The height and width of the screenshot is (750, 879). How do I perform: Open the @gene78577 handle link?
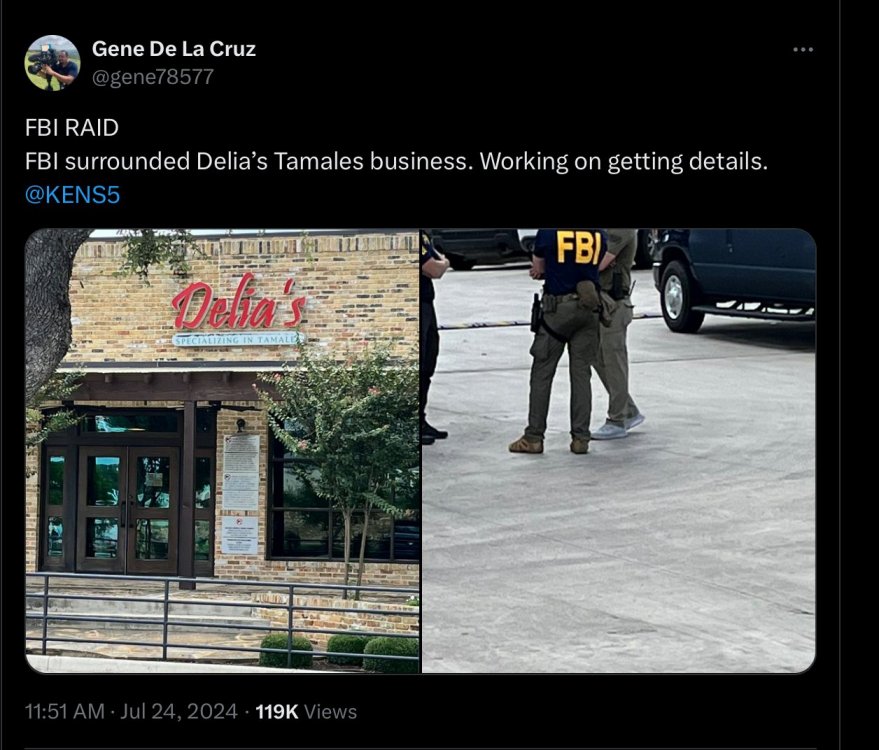(153, 77)
